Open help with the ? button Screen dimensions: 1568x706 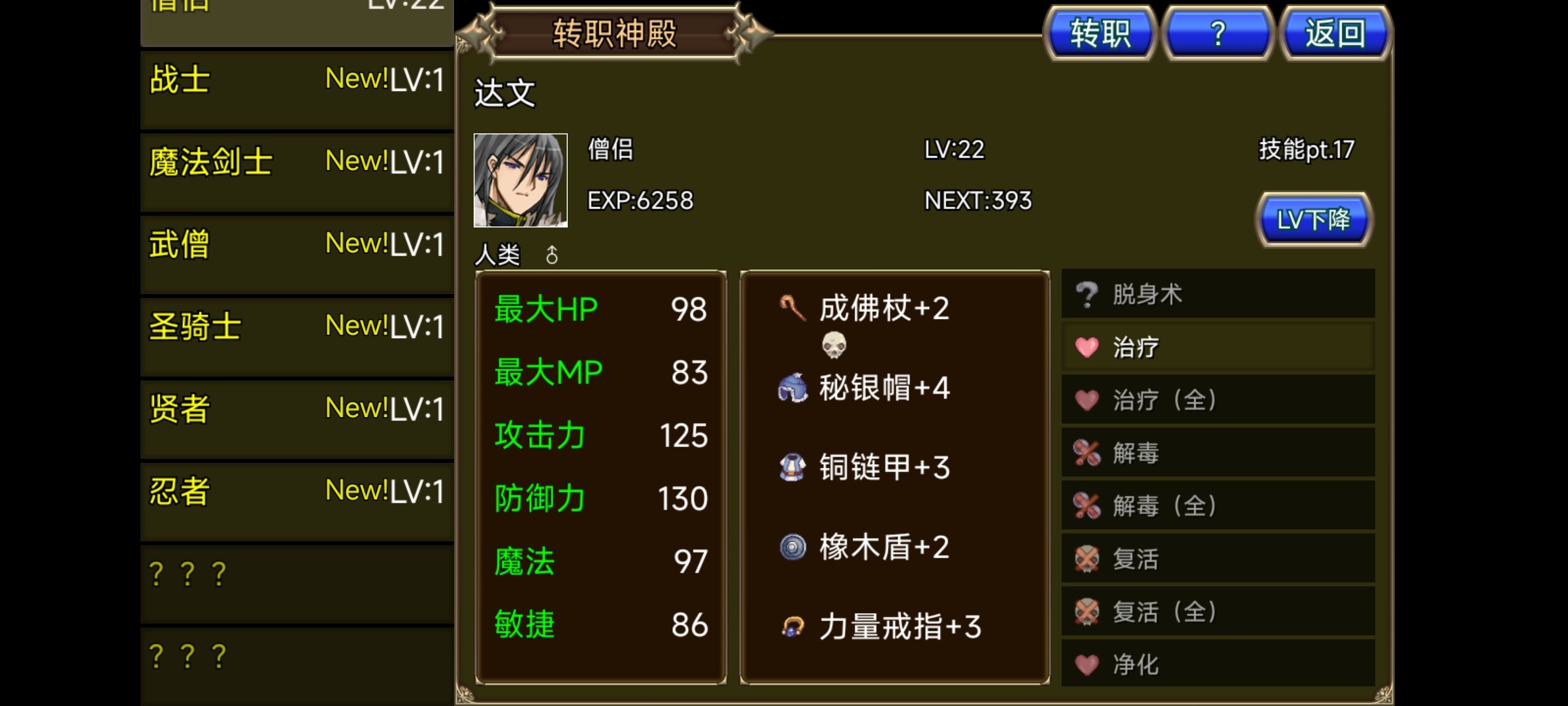coord(1218,33)
